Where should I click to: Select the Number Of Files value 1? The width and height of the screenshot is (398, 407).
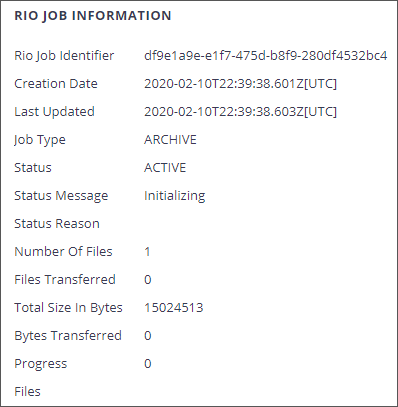147,252
